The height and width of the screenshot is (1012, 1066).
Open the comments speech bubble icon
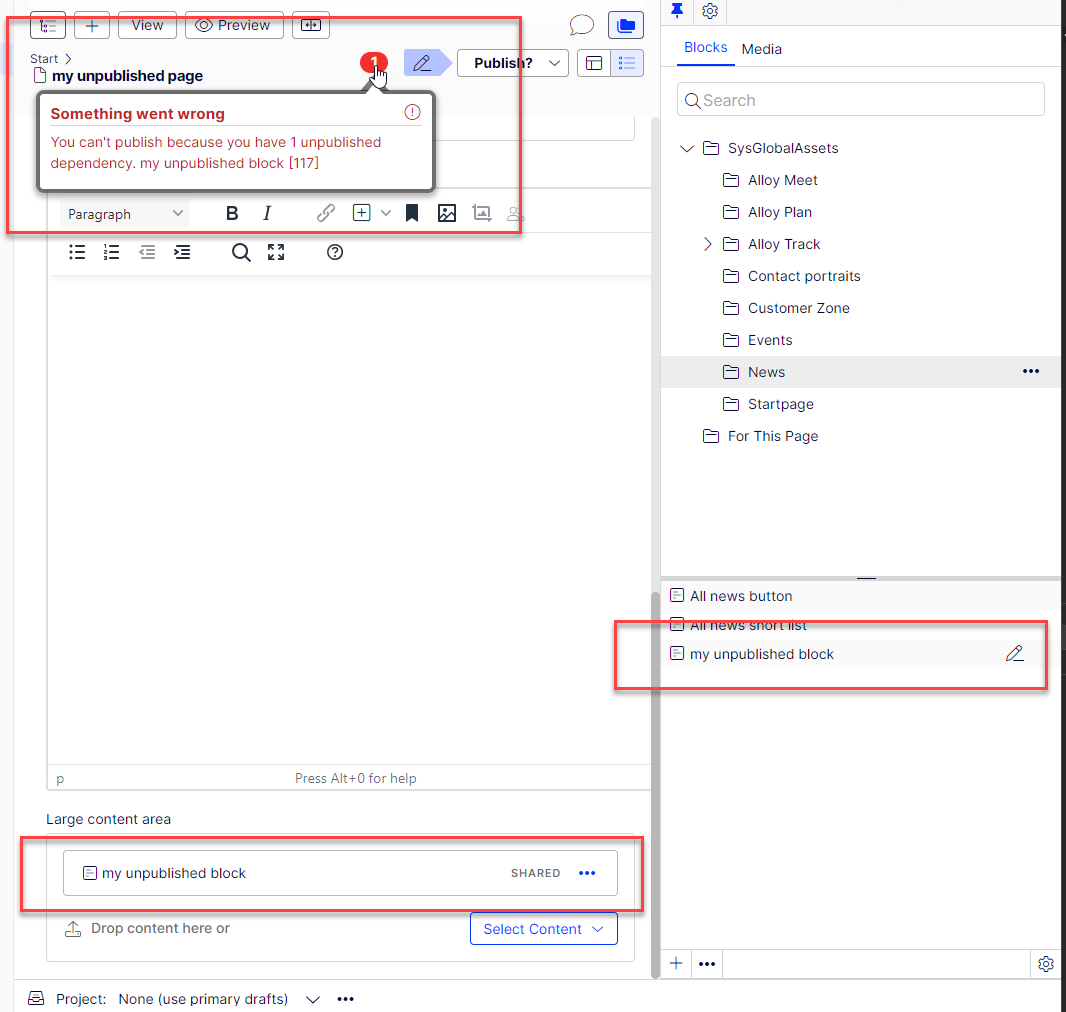point(581,25)
